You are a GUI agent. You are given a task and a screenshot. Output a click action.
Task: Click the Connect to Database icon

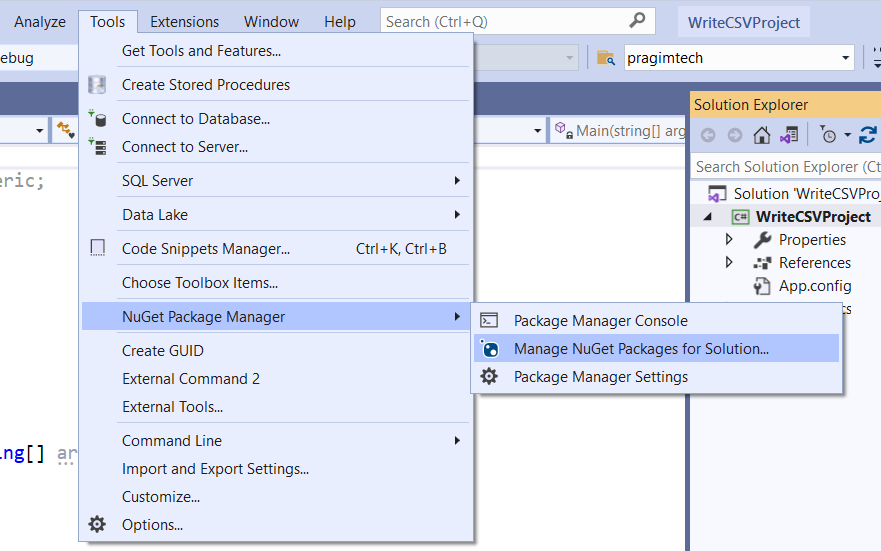pos(97,119)
